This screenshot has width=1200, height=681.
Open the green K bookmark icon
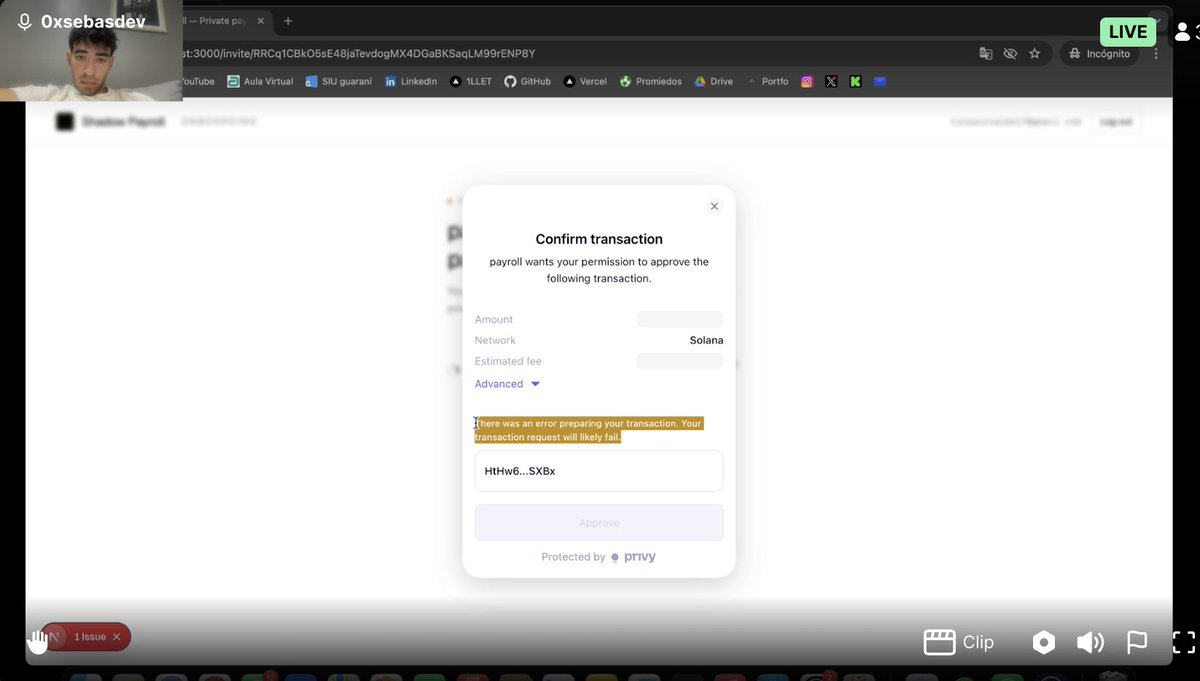(856, 81)
